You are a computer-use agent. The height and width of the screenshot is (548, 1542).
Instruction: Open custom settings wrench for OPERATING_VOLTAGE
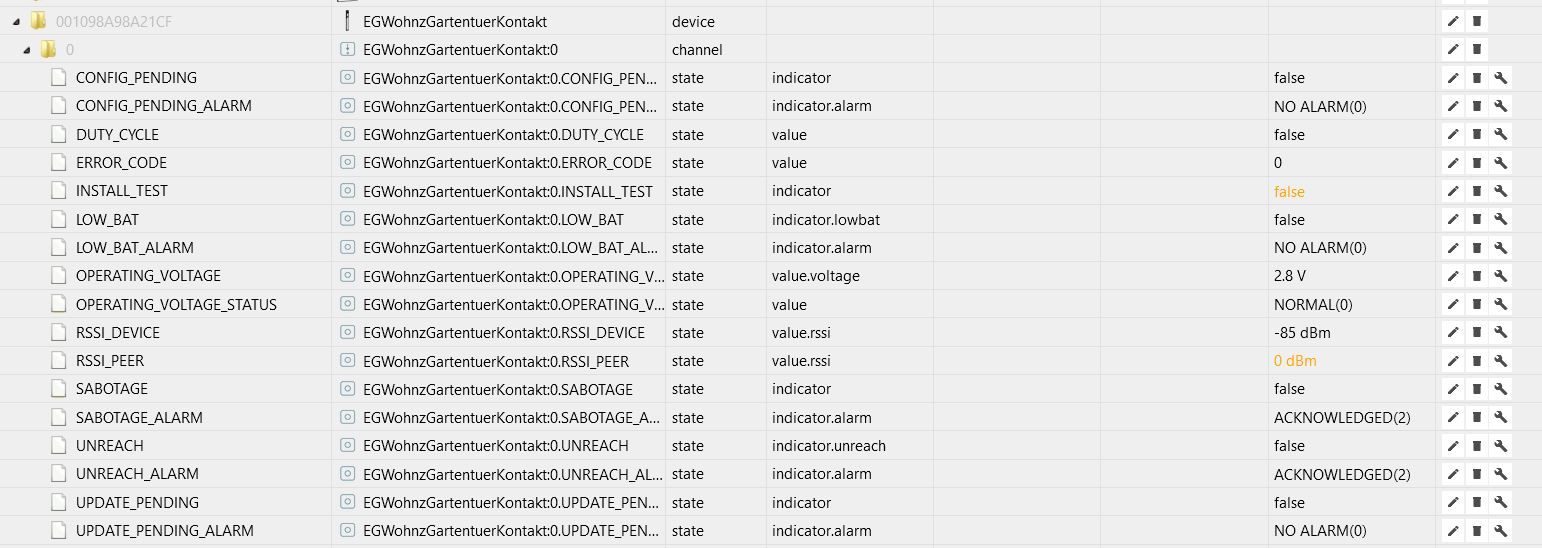point(1500,276)
